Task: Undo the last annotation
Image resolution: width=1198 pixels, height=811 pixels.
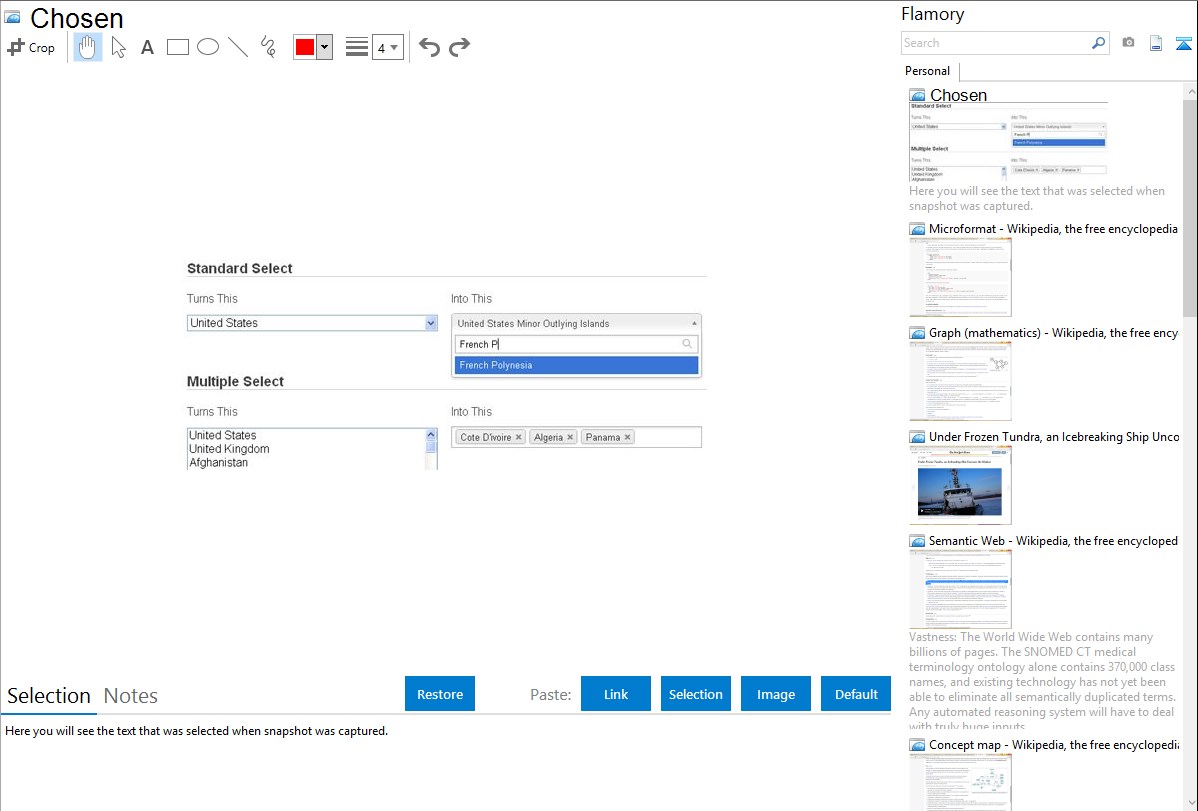Action: [x=429, y=47]
